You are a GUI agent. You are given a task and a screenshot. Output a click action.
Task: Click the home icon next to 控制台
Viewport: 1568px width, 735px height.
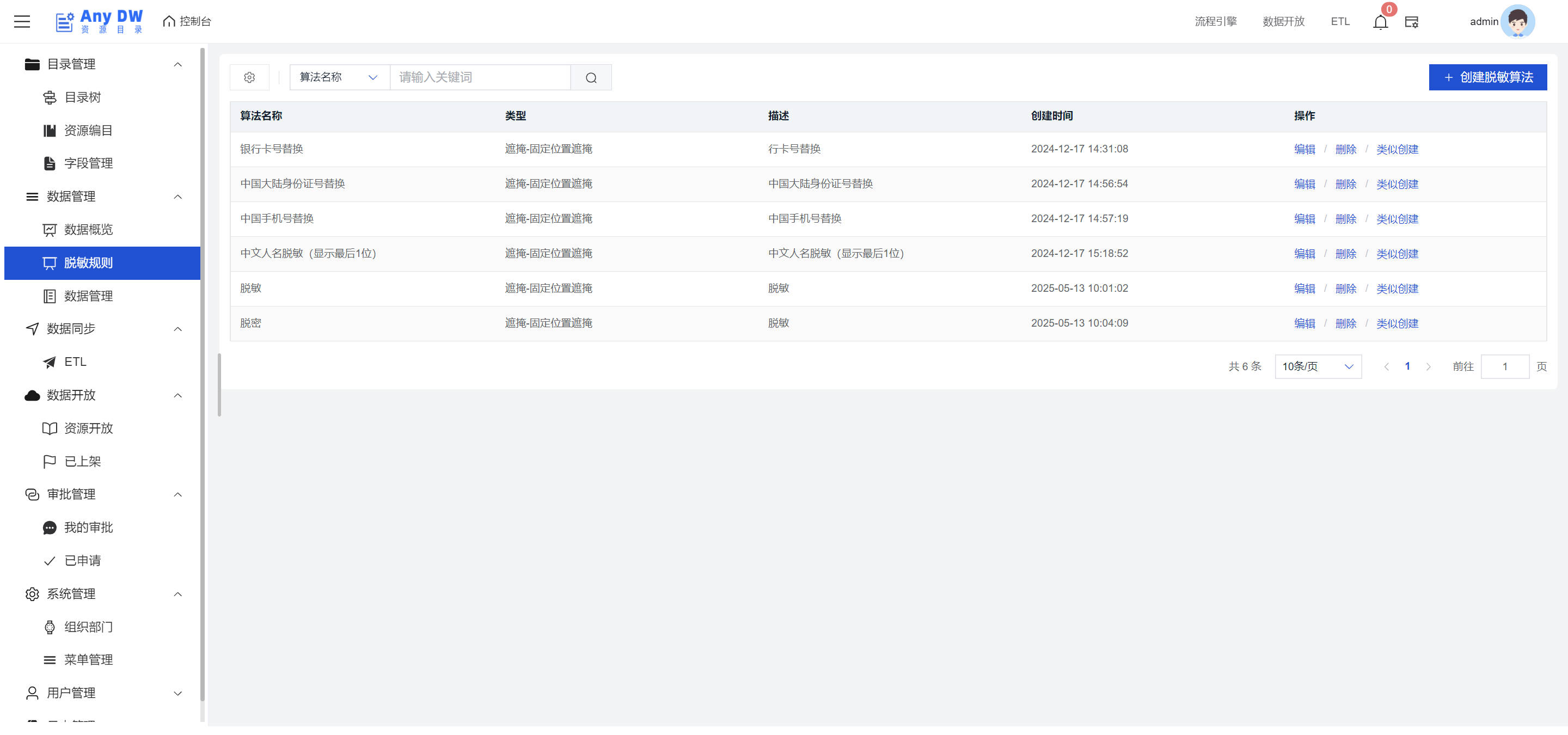point(169,21)
